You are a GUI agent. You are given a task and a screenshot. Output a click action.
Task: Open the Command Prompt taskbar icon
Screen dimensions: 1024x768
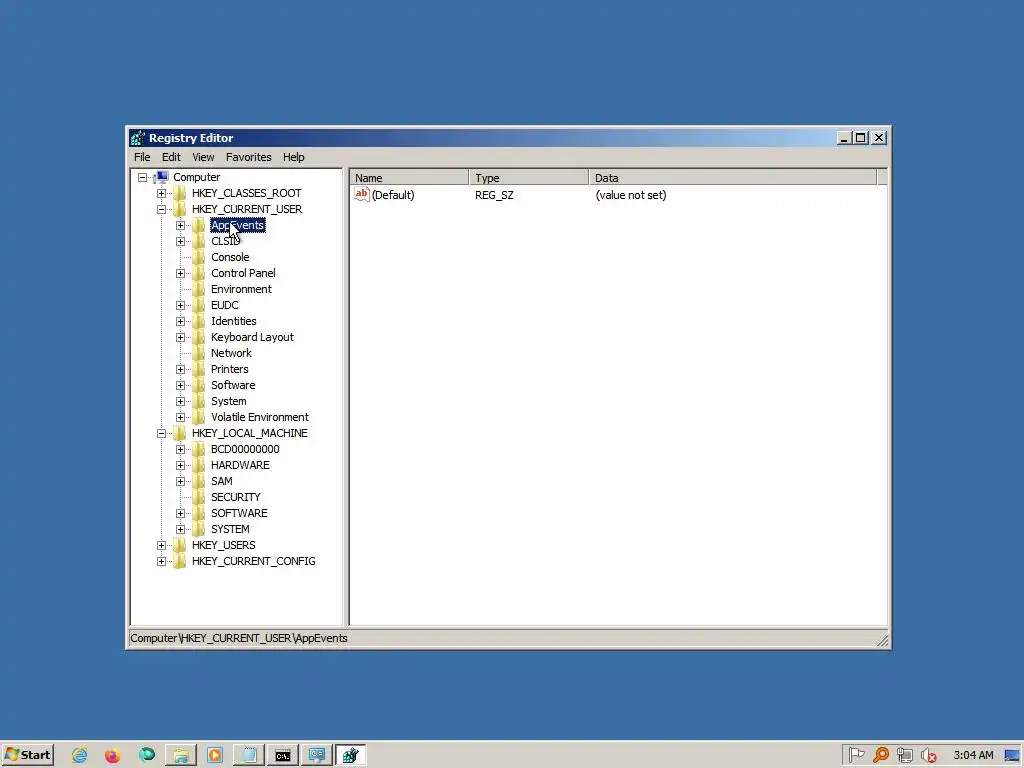click(283, 756)
